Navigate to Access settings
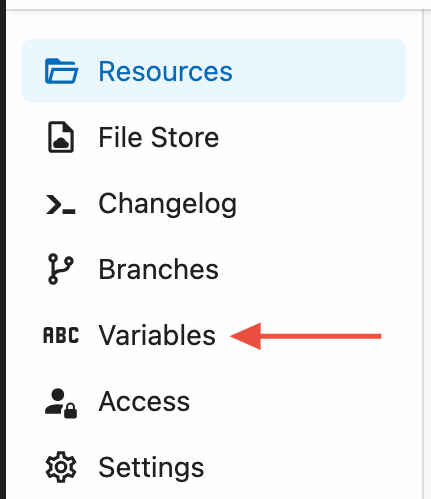This screenshot has width=431, height=499. (144, 402)
